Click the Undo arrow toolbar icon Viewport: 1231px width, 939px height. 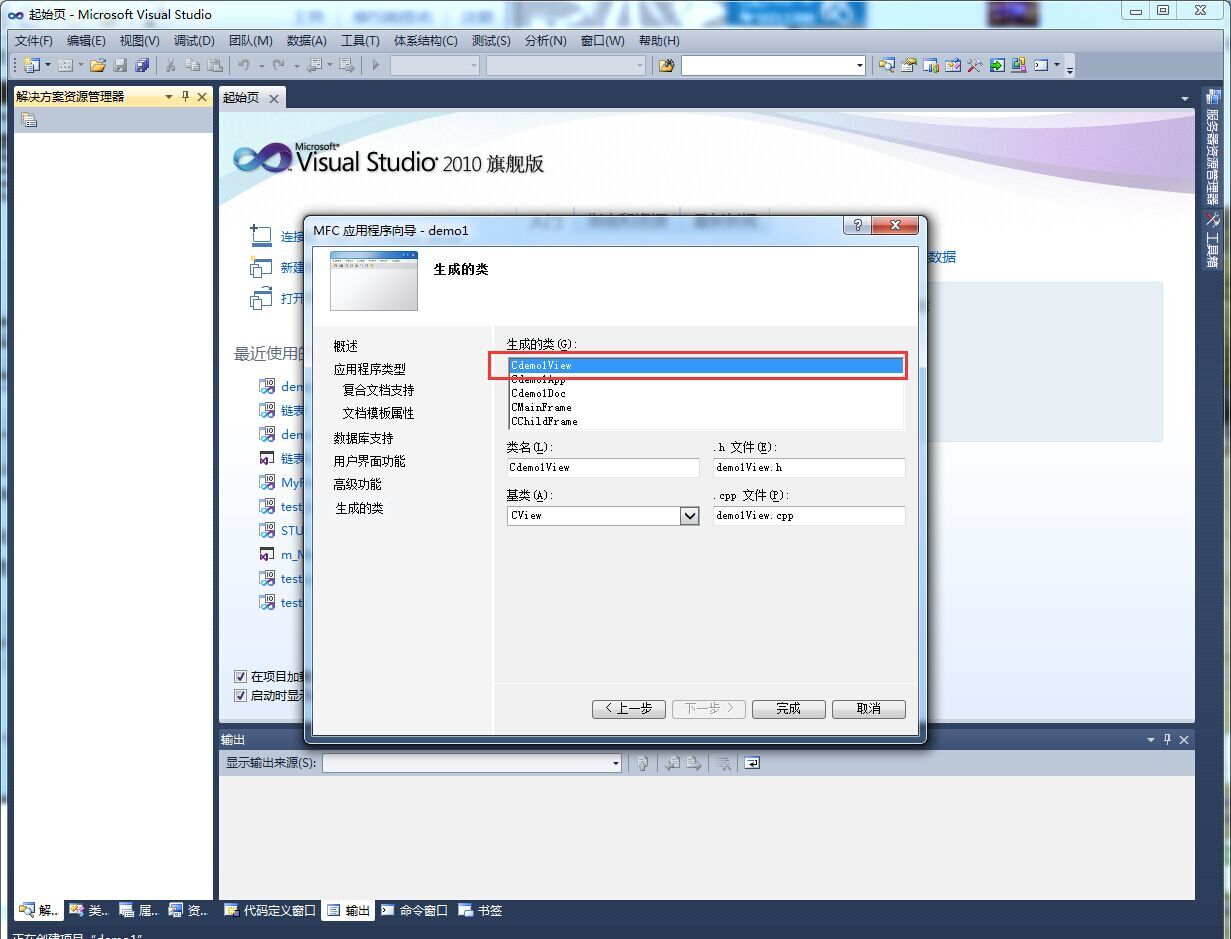(243, 65)
